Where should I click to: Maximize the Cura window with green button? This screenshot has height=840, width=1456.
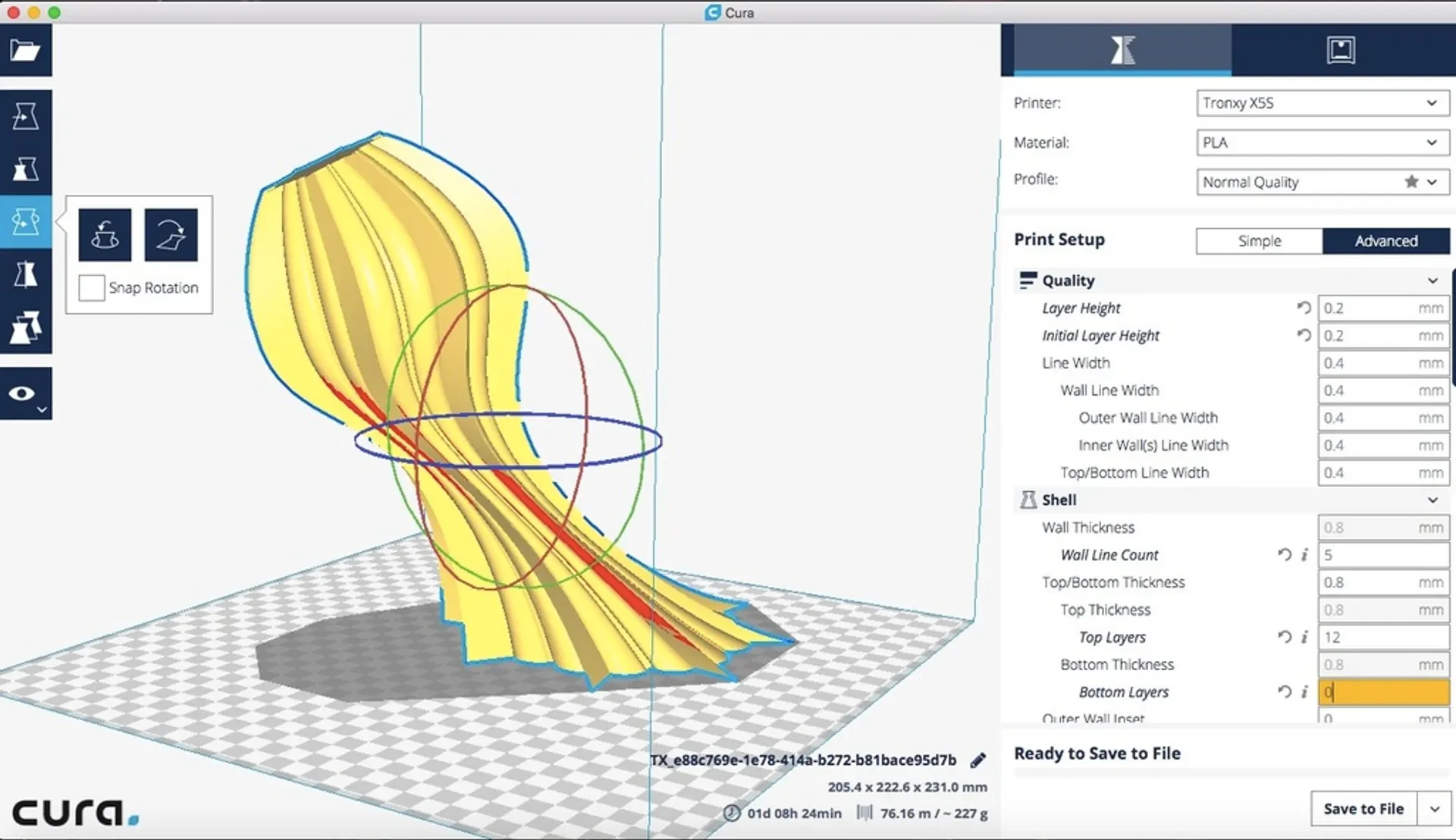54,12
